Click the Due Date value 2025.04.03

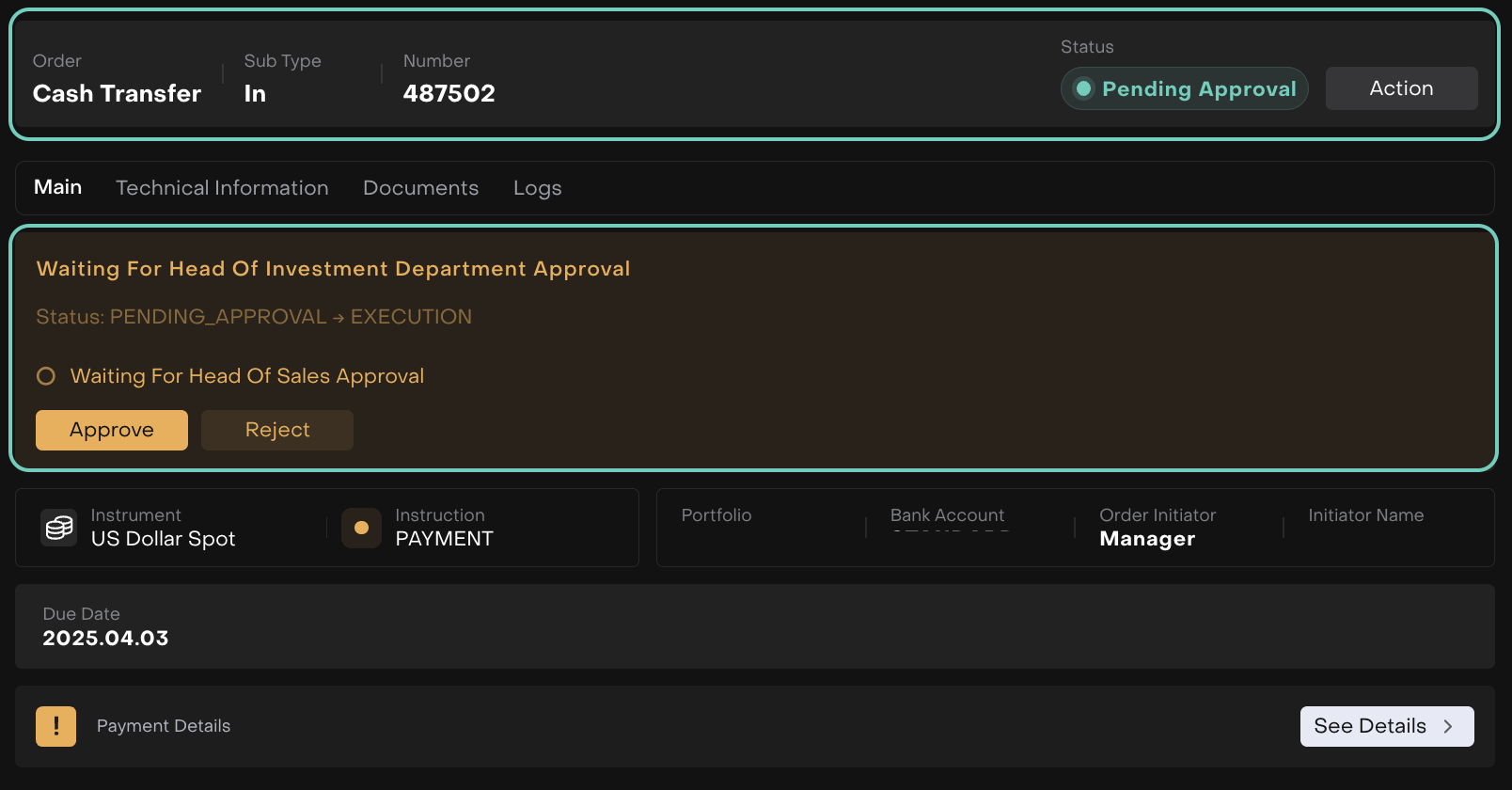click(105, 638)
